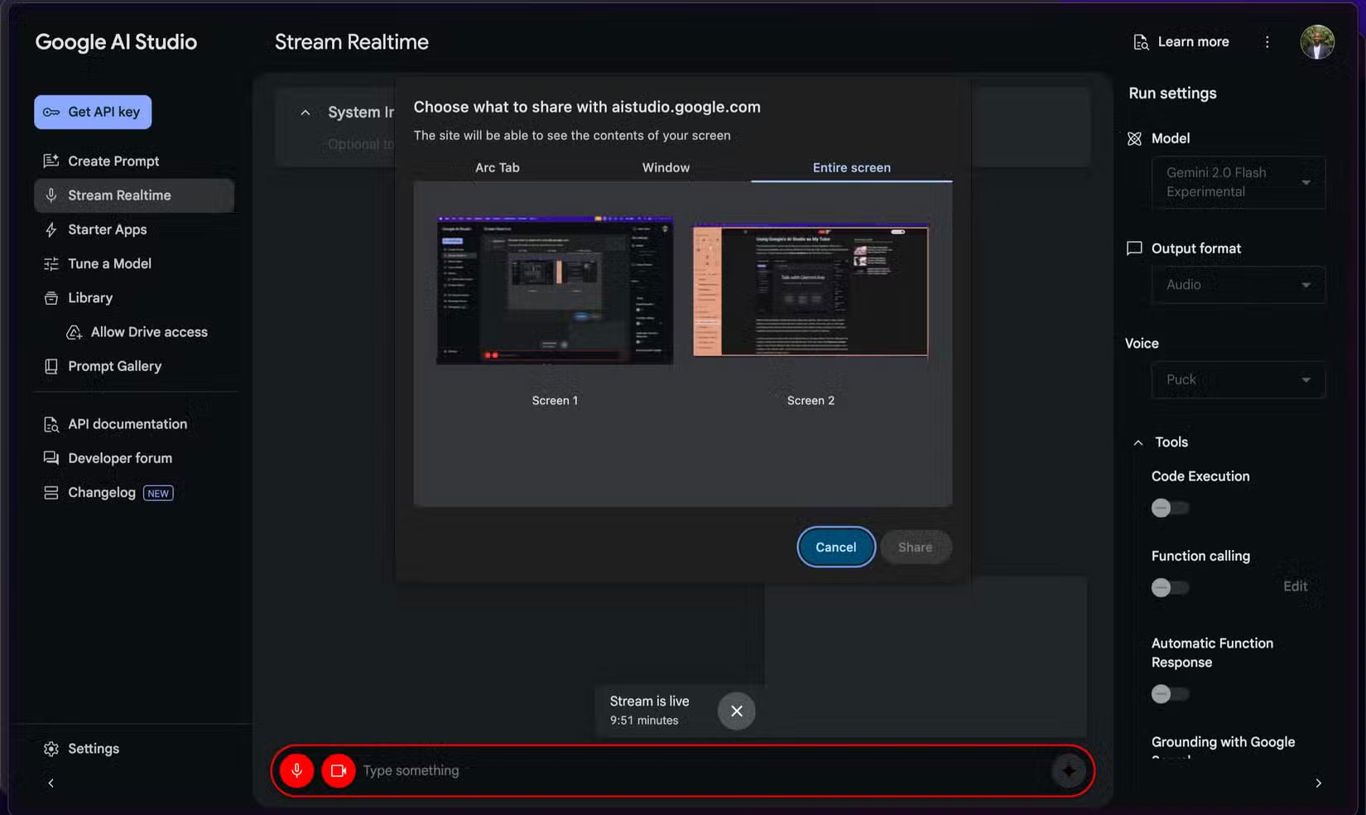The image size is (1366, 815).
Task: Click the red camera icon near the input bar
Action: click(x=338, y=770)
